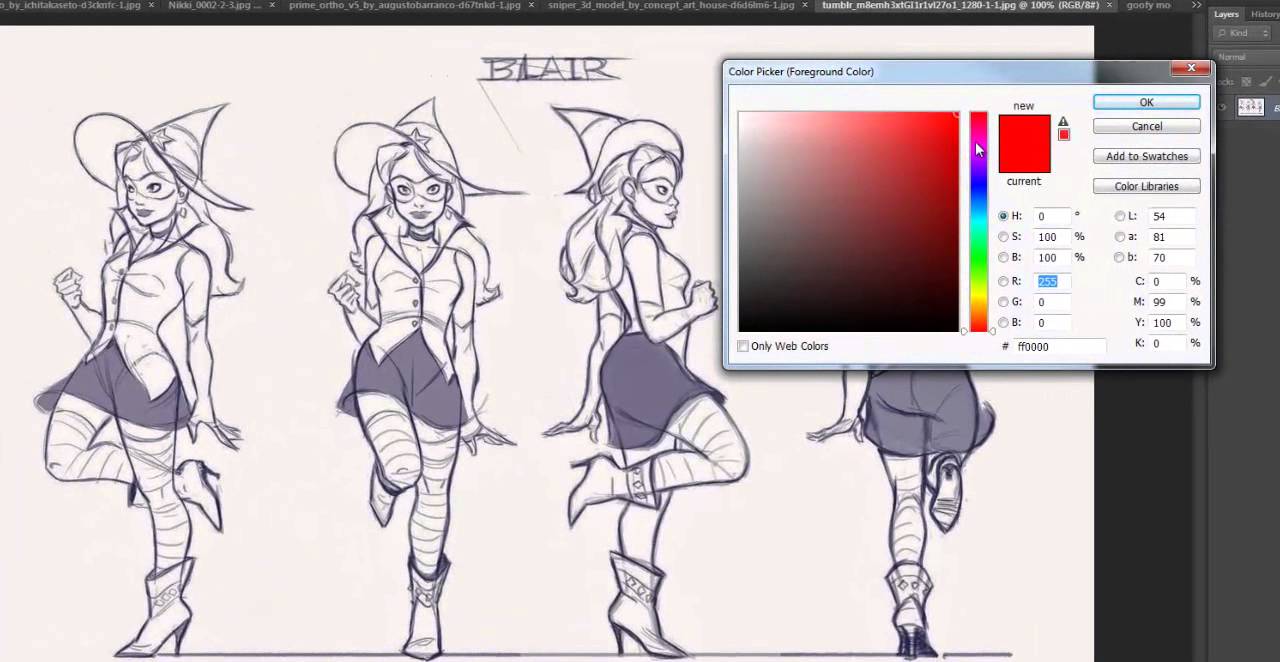
Task: Click the small in-gamut color square
Action: click(x=1063, y=135)
